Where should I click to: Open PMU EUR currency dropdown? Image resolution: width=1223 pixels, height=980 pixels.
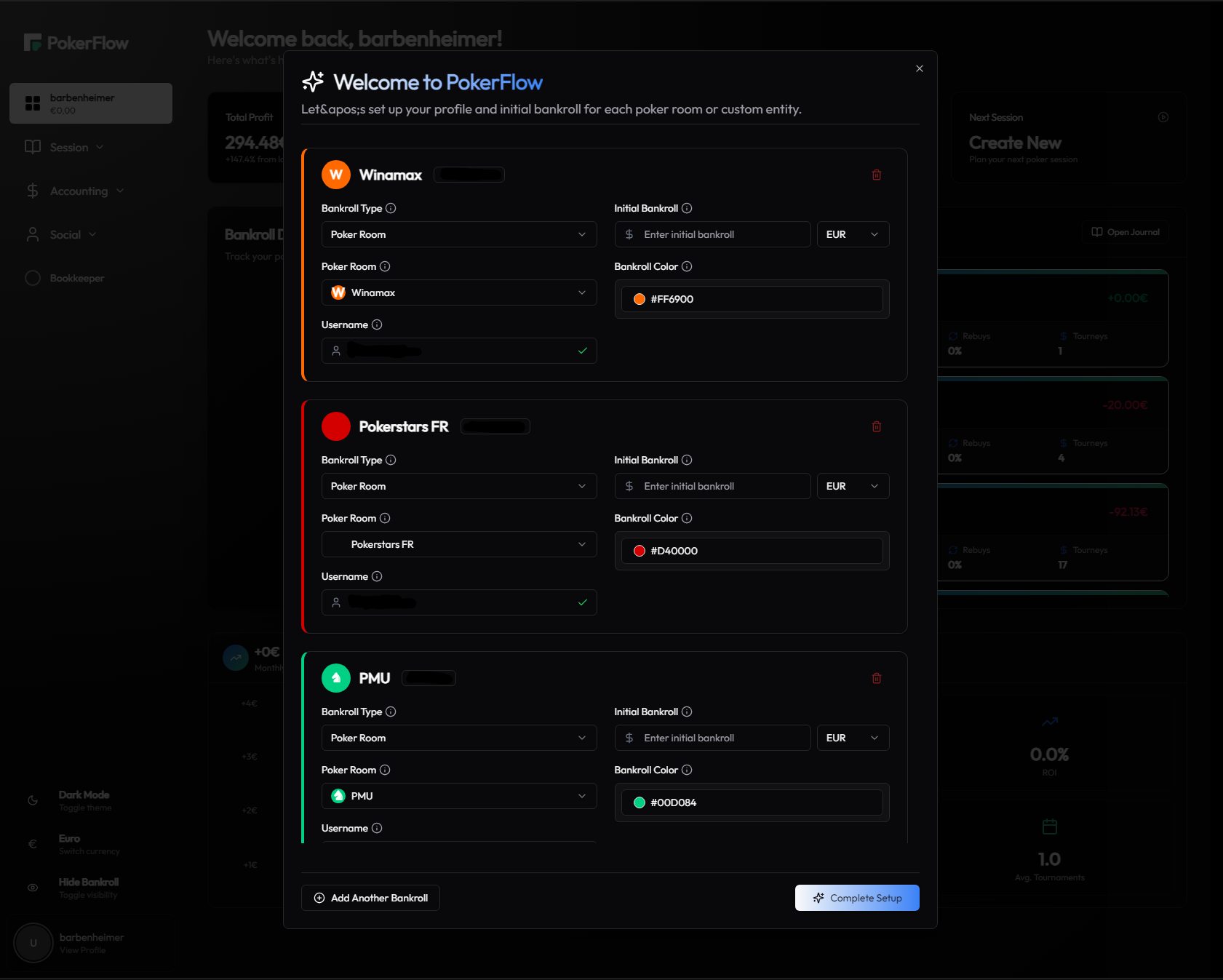(853, 738)
